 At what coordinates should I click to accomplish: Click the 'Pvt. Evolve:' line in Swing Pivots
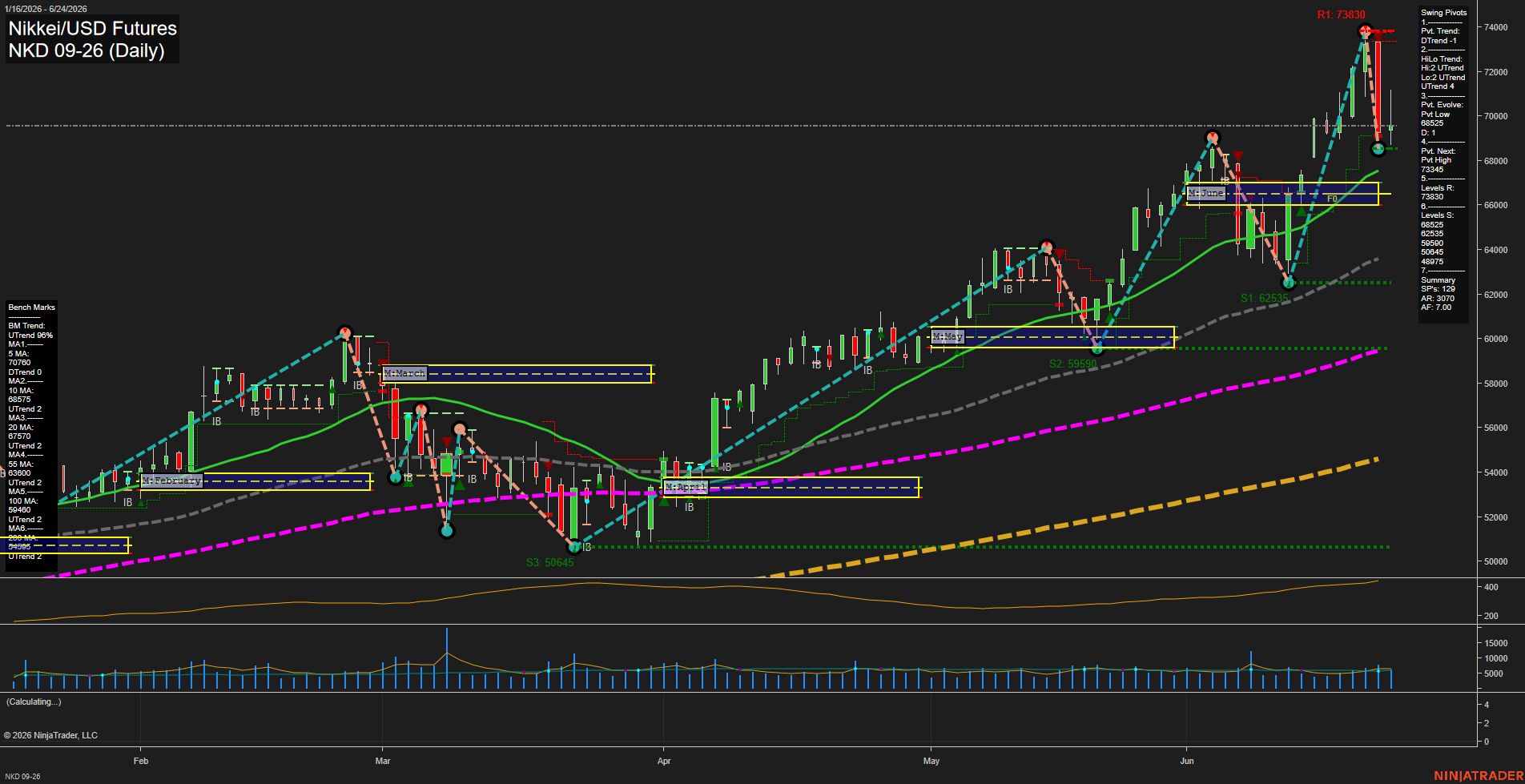(x=1442, y=105)
